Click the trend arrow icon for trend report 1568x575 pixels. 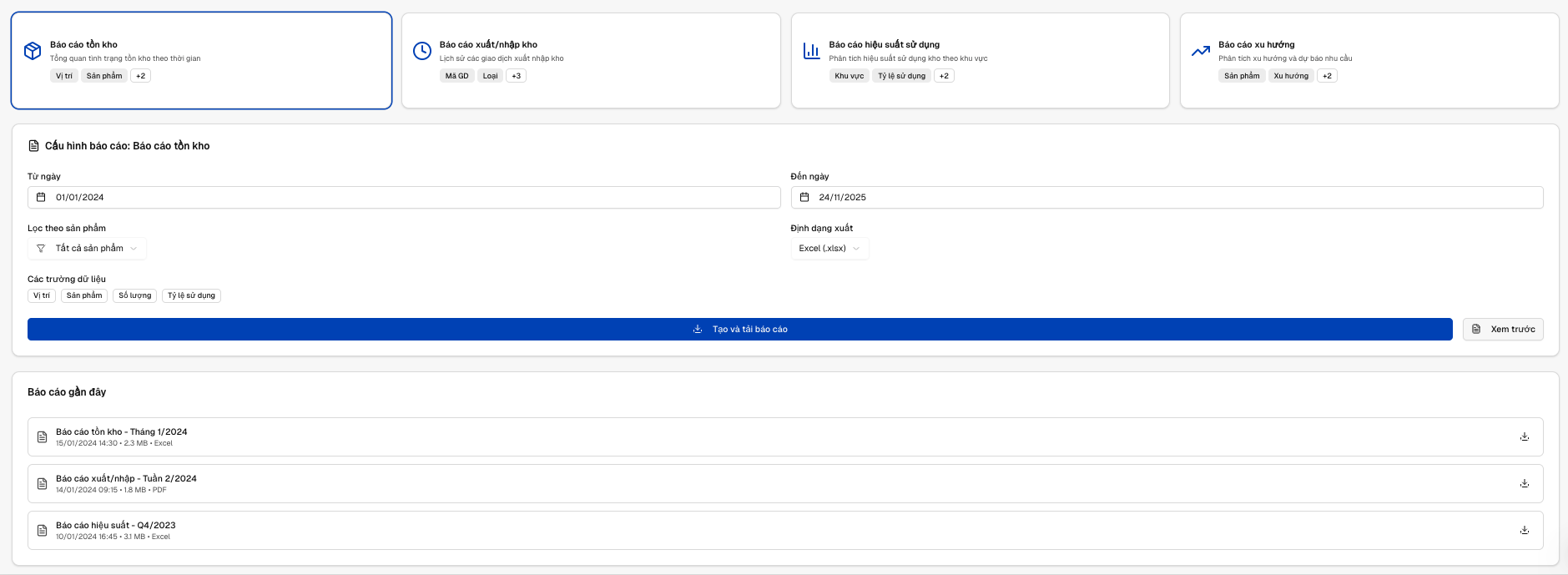(1201, 51)
